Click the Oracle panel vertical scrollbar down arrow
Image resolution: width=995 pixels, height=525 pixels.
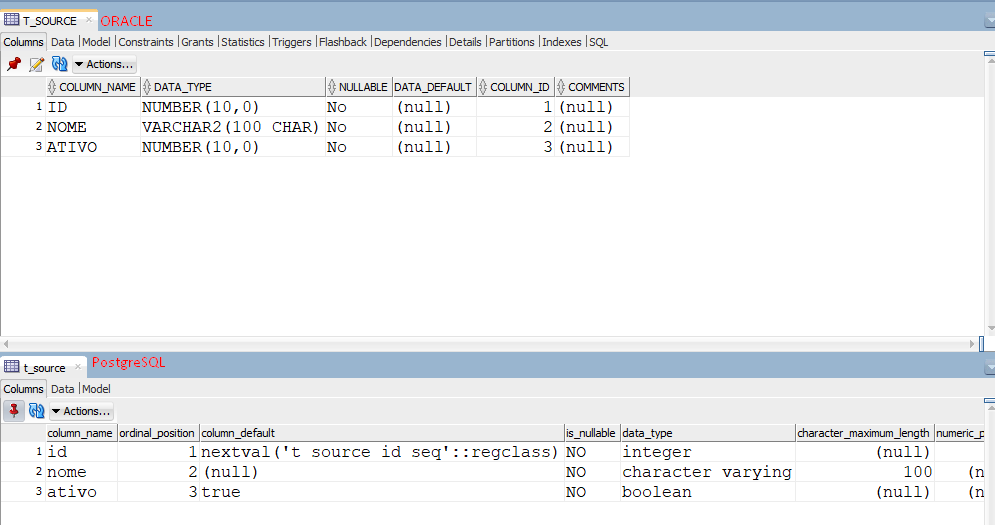[x=991, y=328]
